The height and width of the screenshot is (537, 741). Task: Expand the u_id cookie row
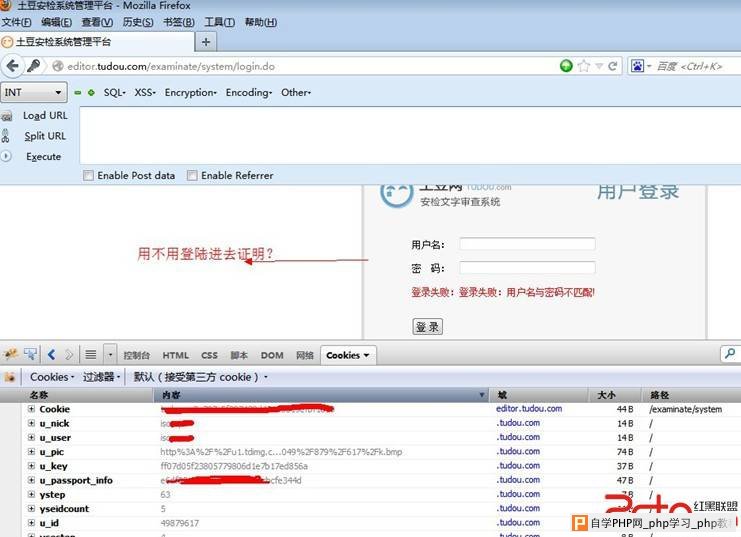pyautogui.click(x=31, y=523)
